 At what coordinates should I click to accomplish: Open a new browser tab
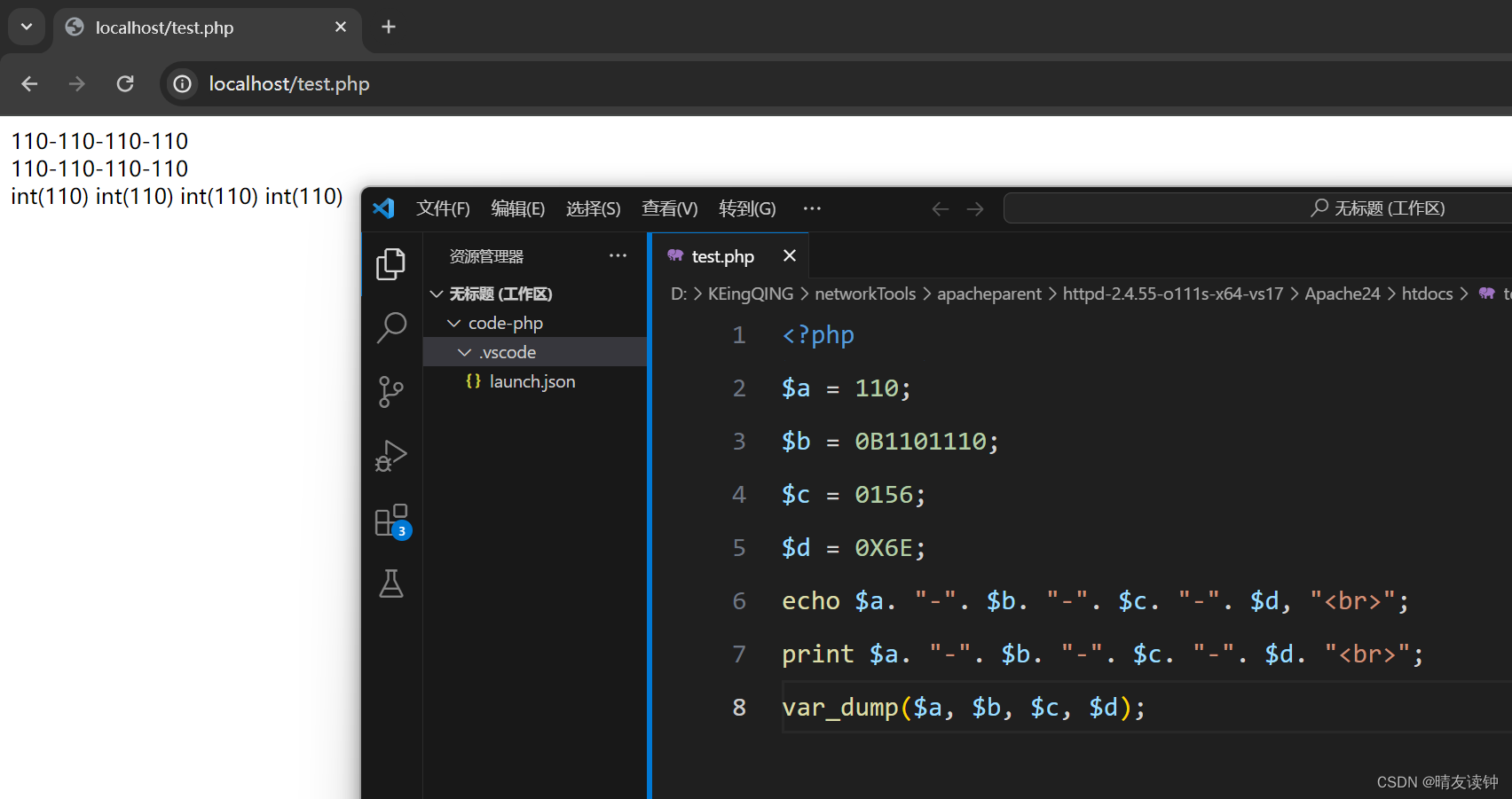point(388,27)
